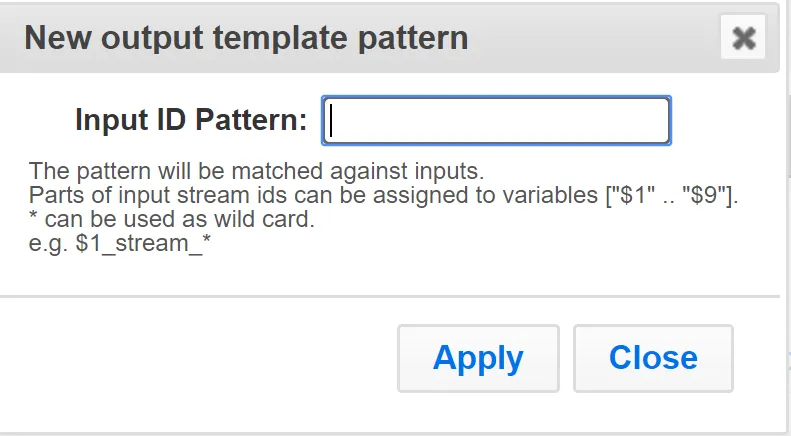Click the word 'Pattern:' beside the input
The height and width of the screenshot is (436, 791).
tap(251, 120)
